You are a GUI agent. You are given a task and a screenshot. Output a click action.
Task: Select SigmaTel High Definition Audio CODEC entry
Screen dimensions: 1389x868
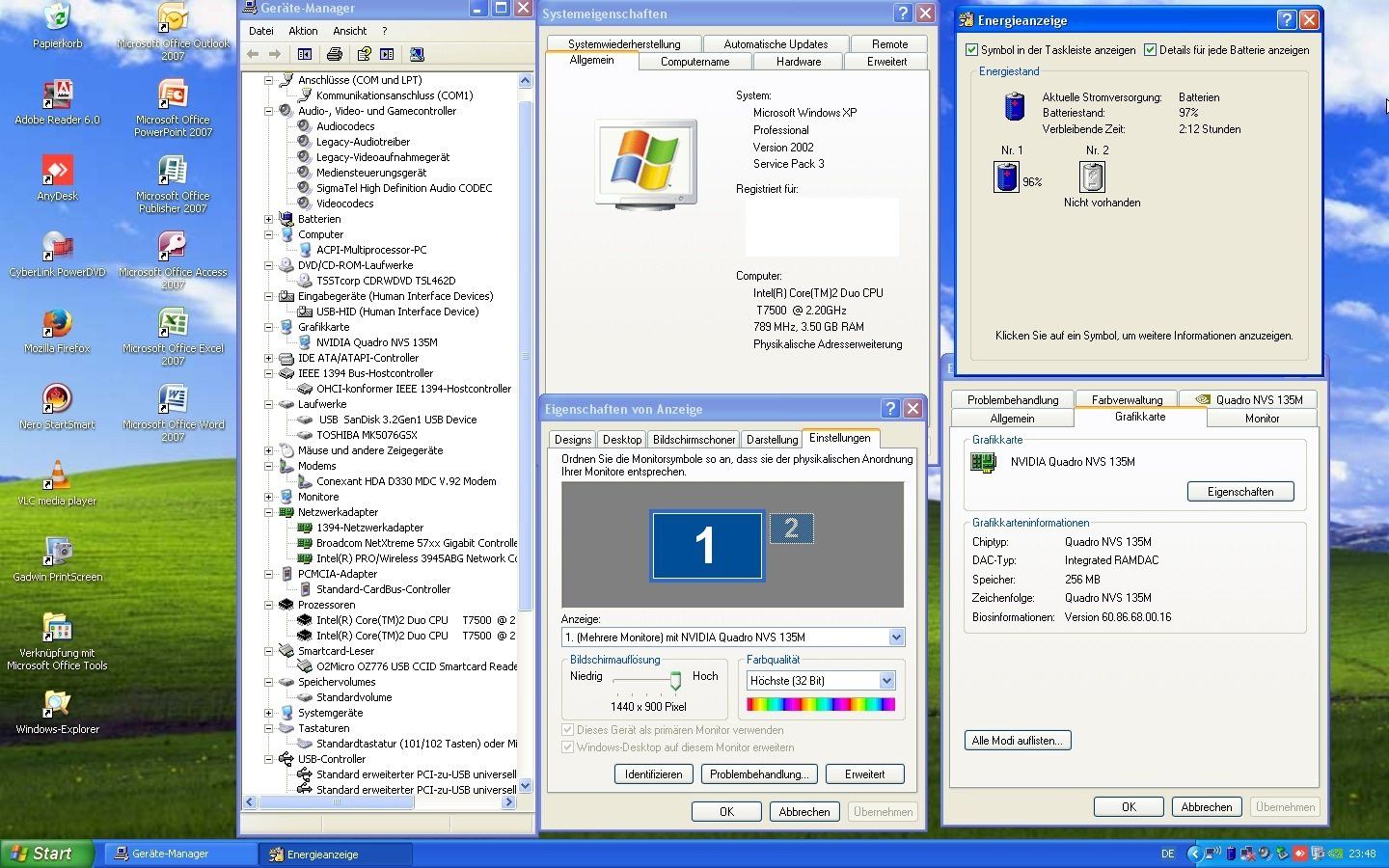tap(404, 188)
